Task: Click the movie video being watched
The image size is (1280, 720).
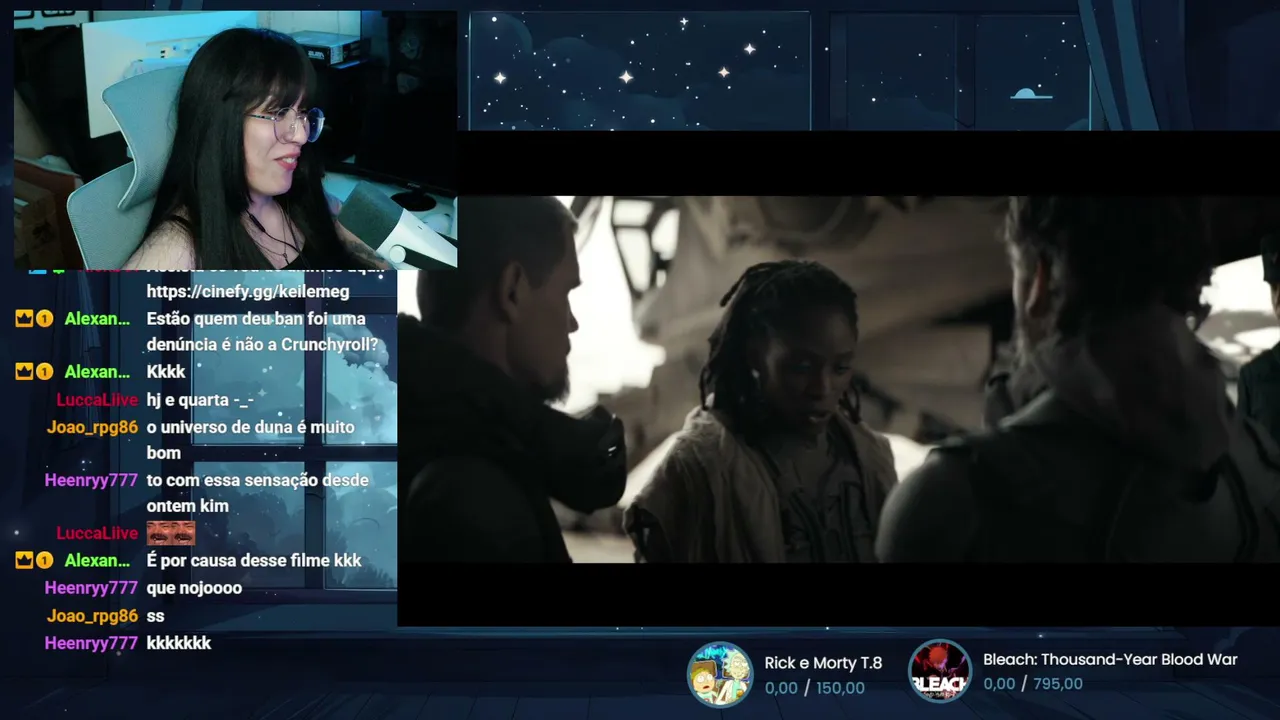Action: point(839,379)
